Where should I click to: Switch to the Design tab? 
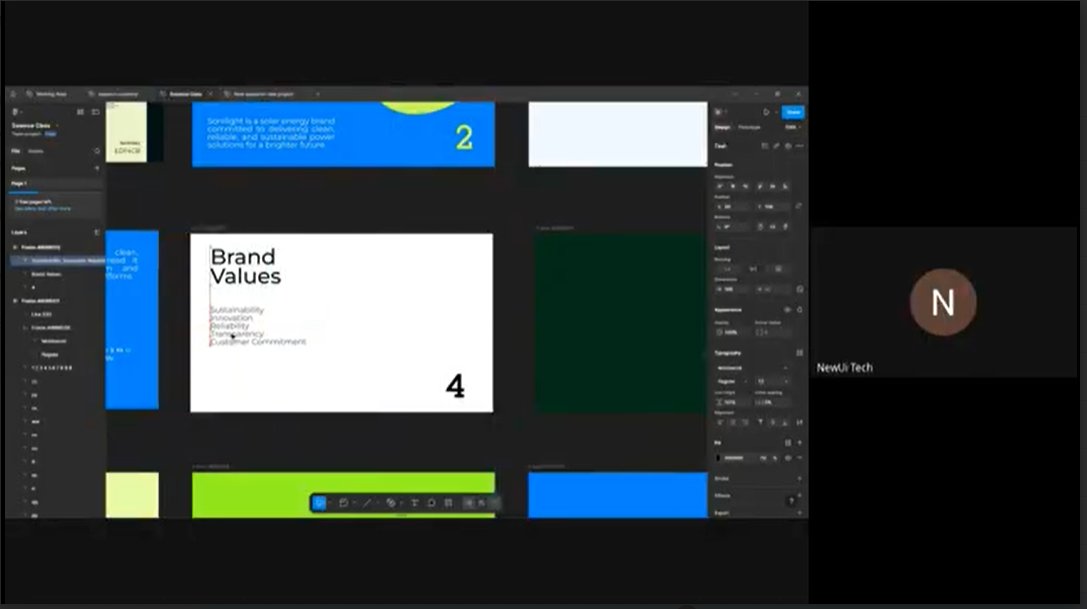[722, 128]
